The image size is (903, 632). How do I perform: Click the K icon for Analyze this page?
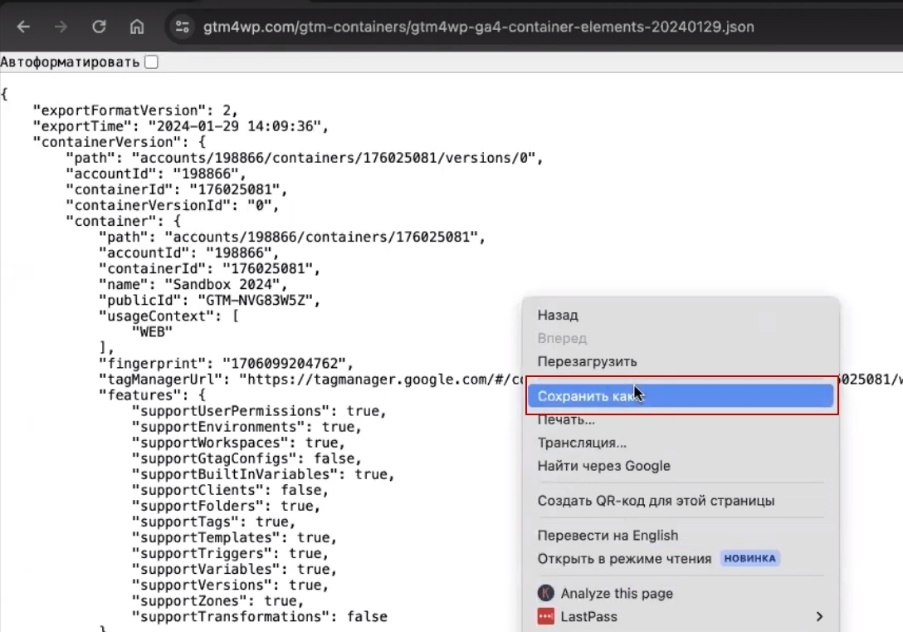click(546, 593)
